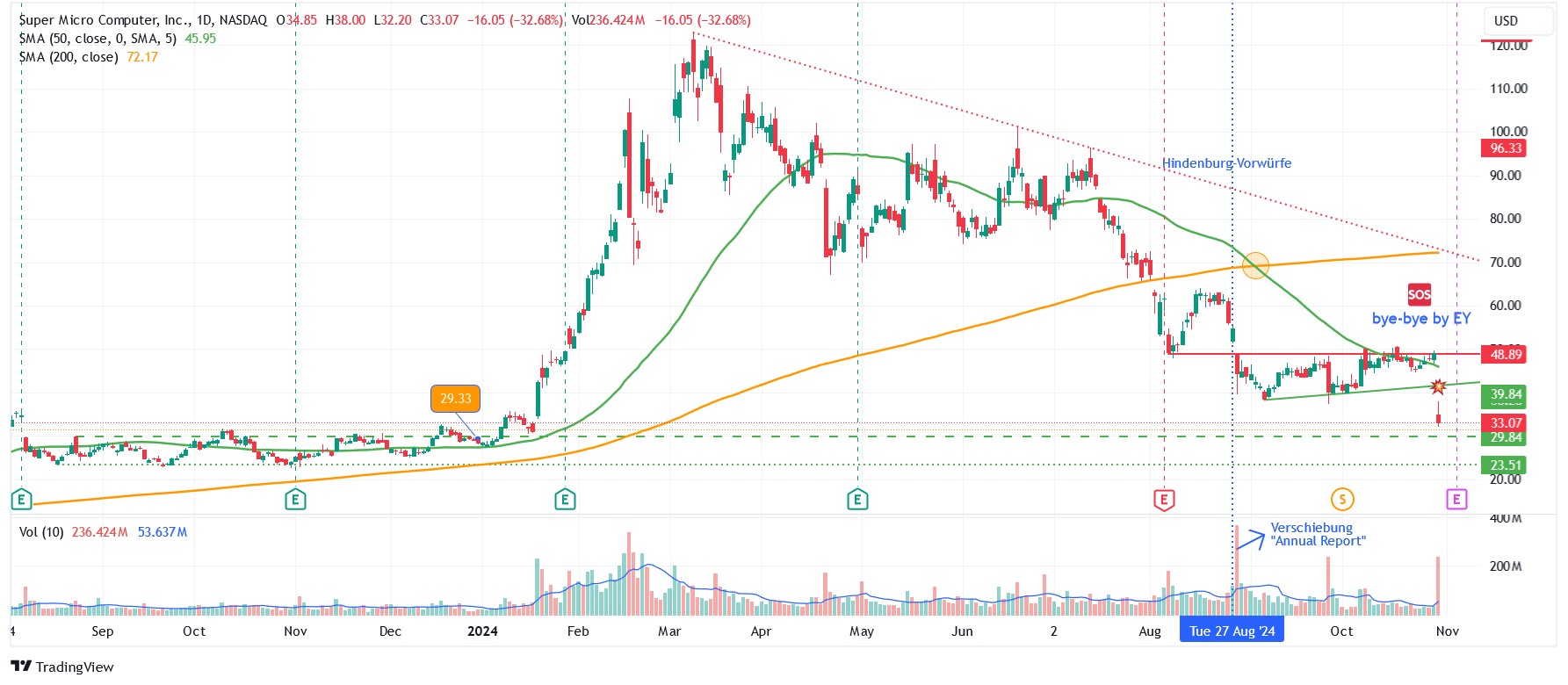Click the 2024 label on time axis
The image size is (1568, 685).
pyautogui.click(x=482, y=631)
